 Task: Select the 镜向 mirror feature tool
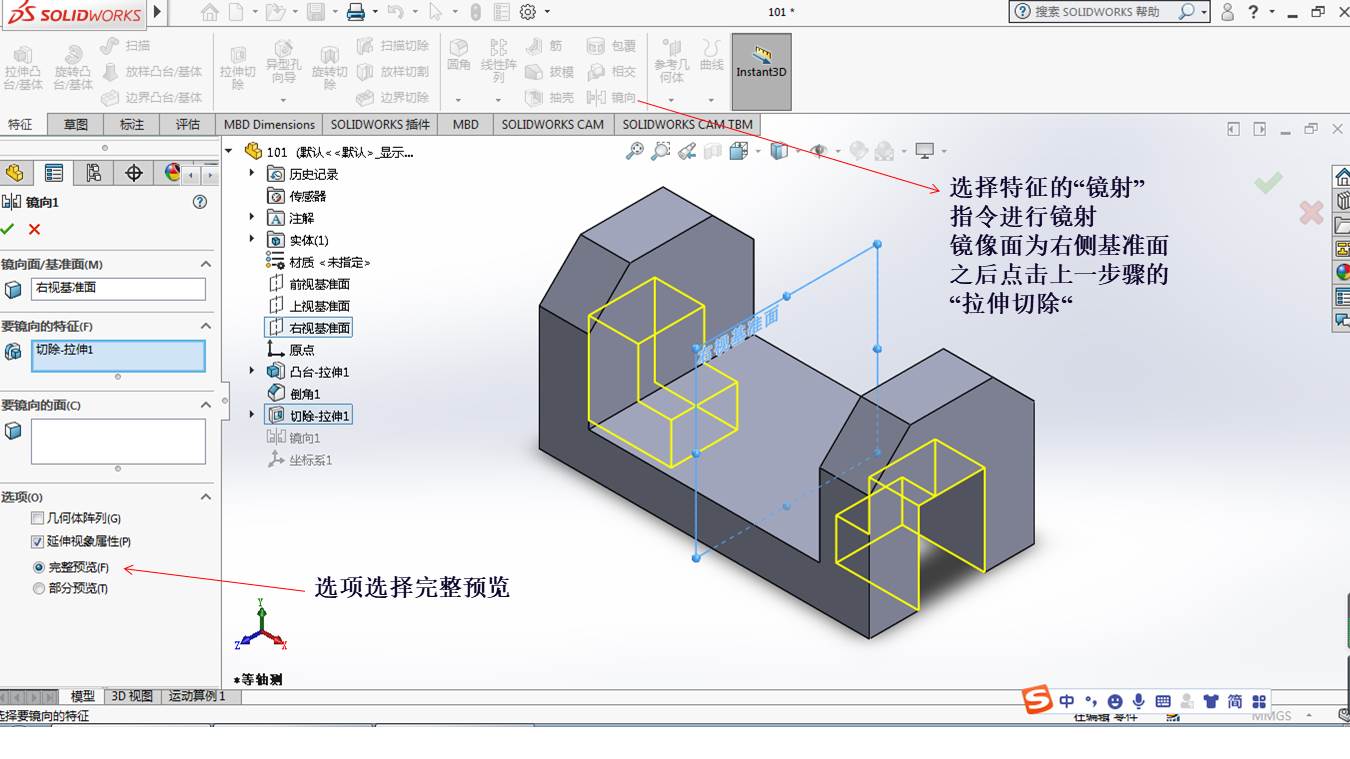(611, 97)
